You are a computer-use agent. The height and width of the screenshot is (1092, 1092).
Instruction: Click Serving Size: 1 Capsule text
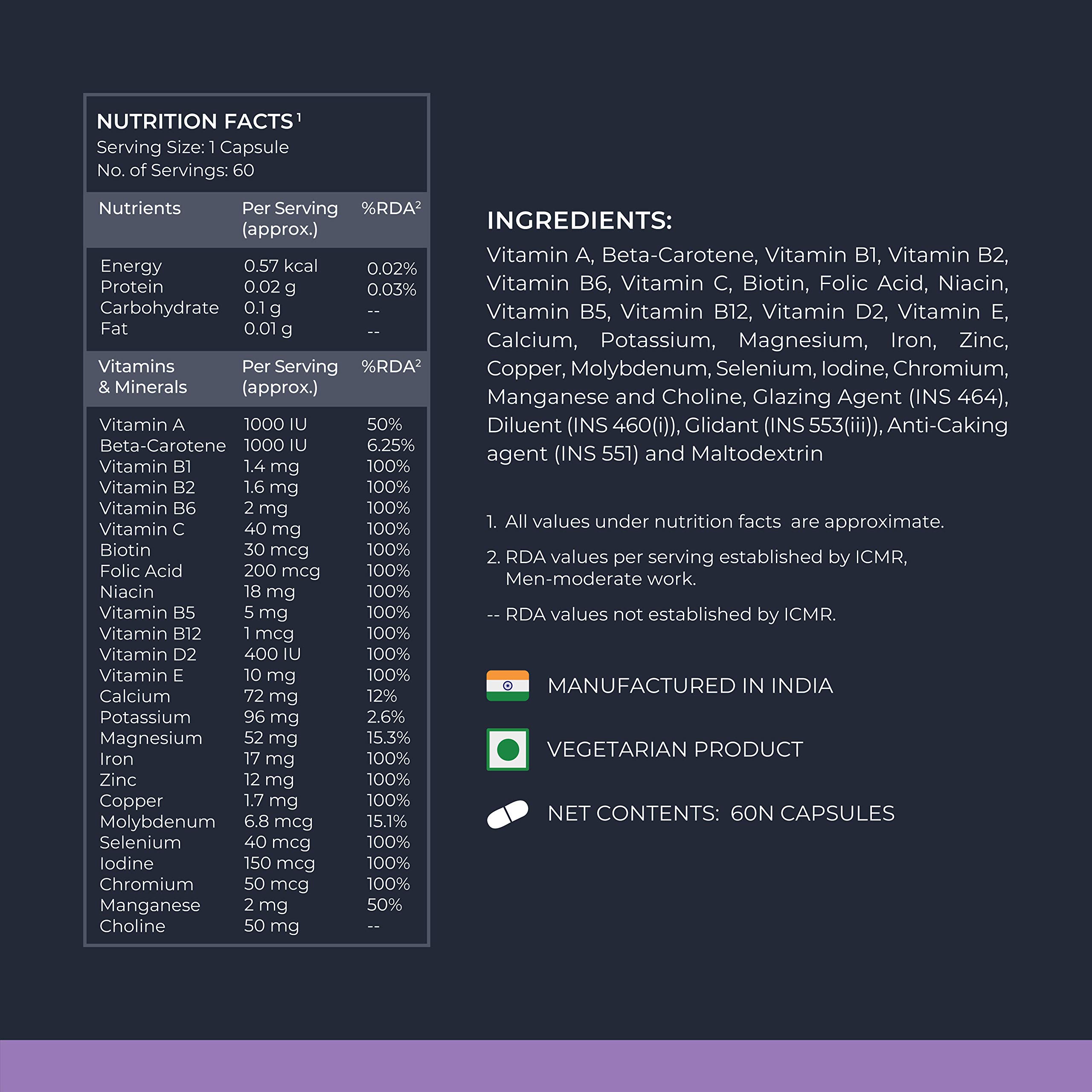(x=193, y=147)
